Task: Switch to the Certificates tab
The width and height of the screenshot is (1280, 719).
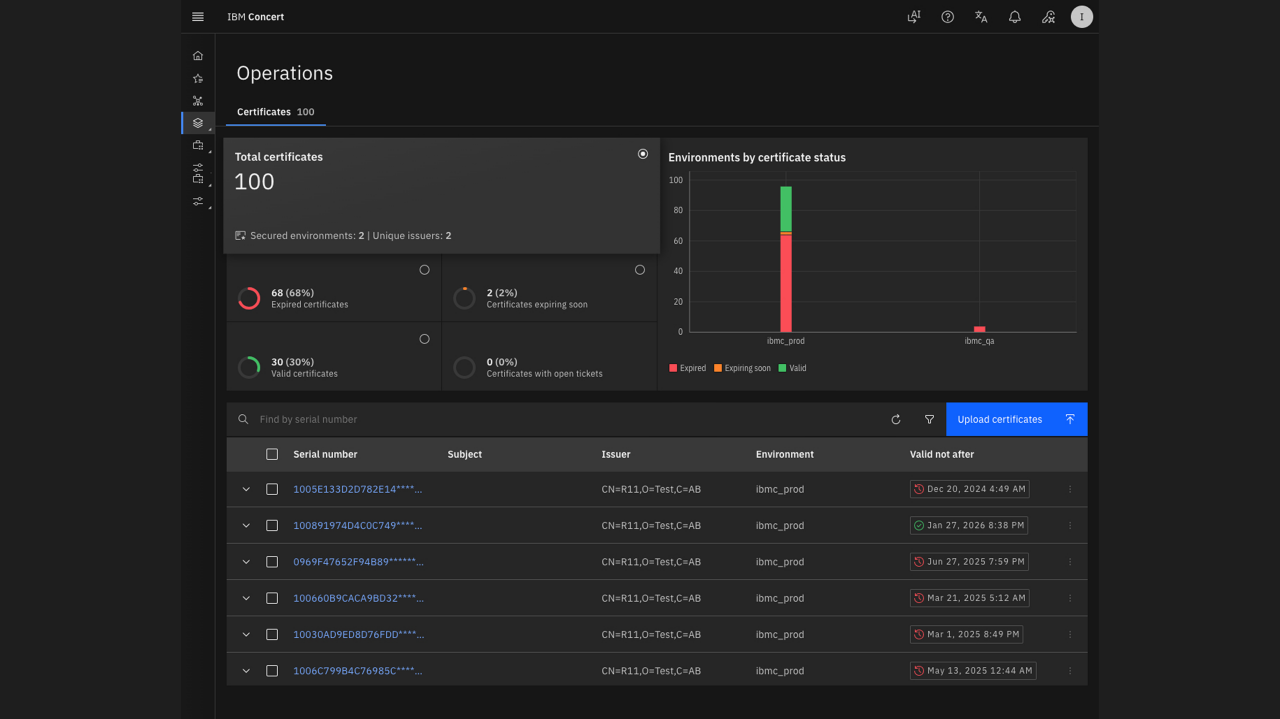Action: pyautogui.click(x=276, y=112)
